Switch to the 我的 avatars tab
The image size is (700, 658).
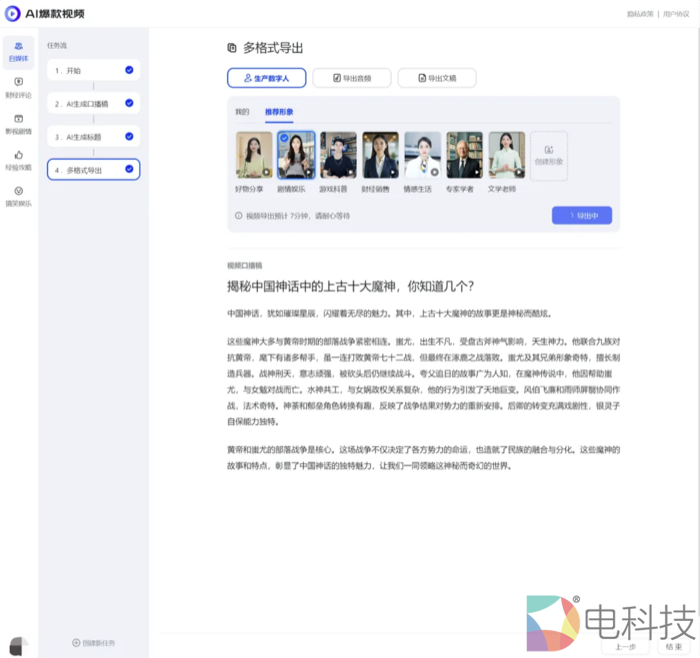coord(242,111)
